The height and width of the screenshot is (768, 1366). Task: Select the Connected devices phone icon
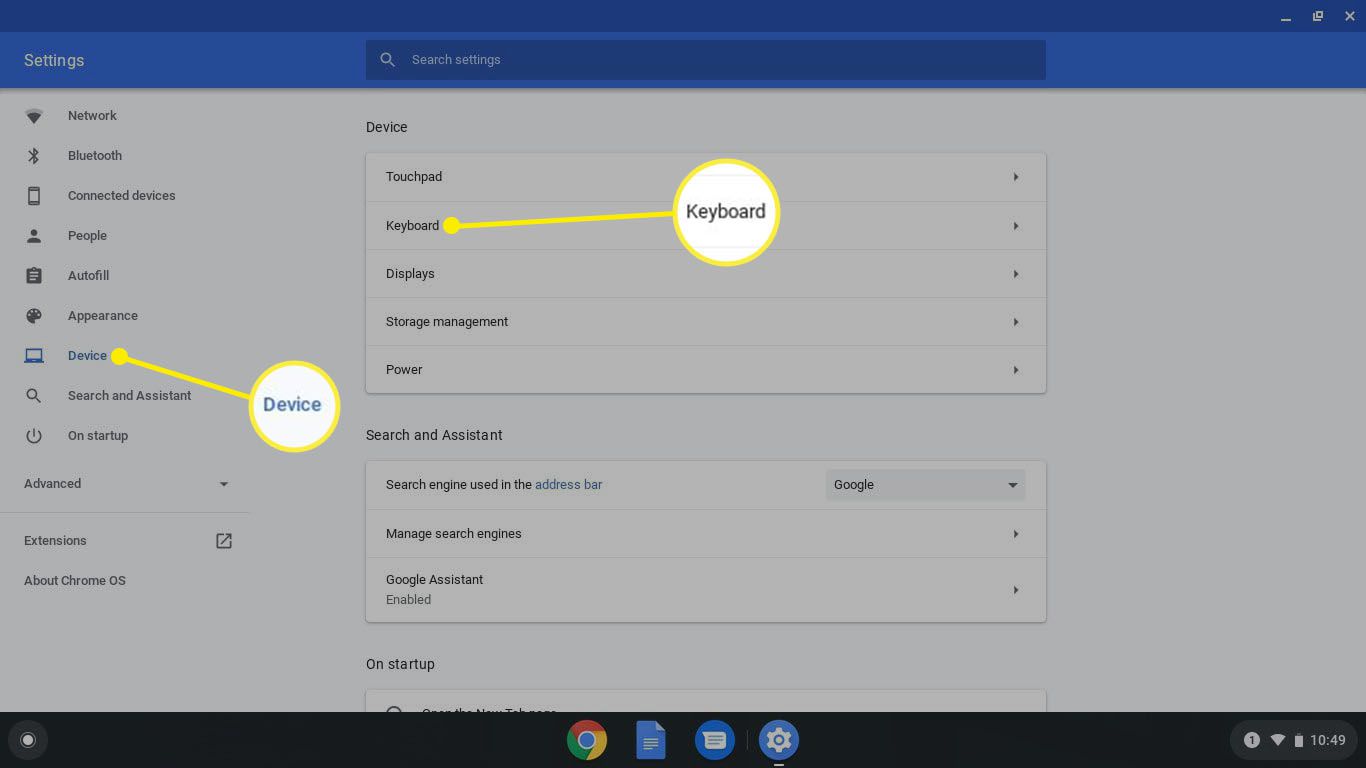point(34,196)
